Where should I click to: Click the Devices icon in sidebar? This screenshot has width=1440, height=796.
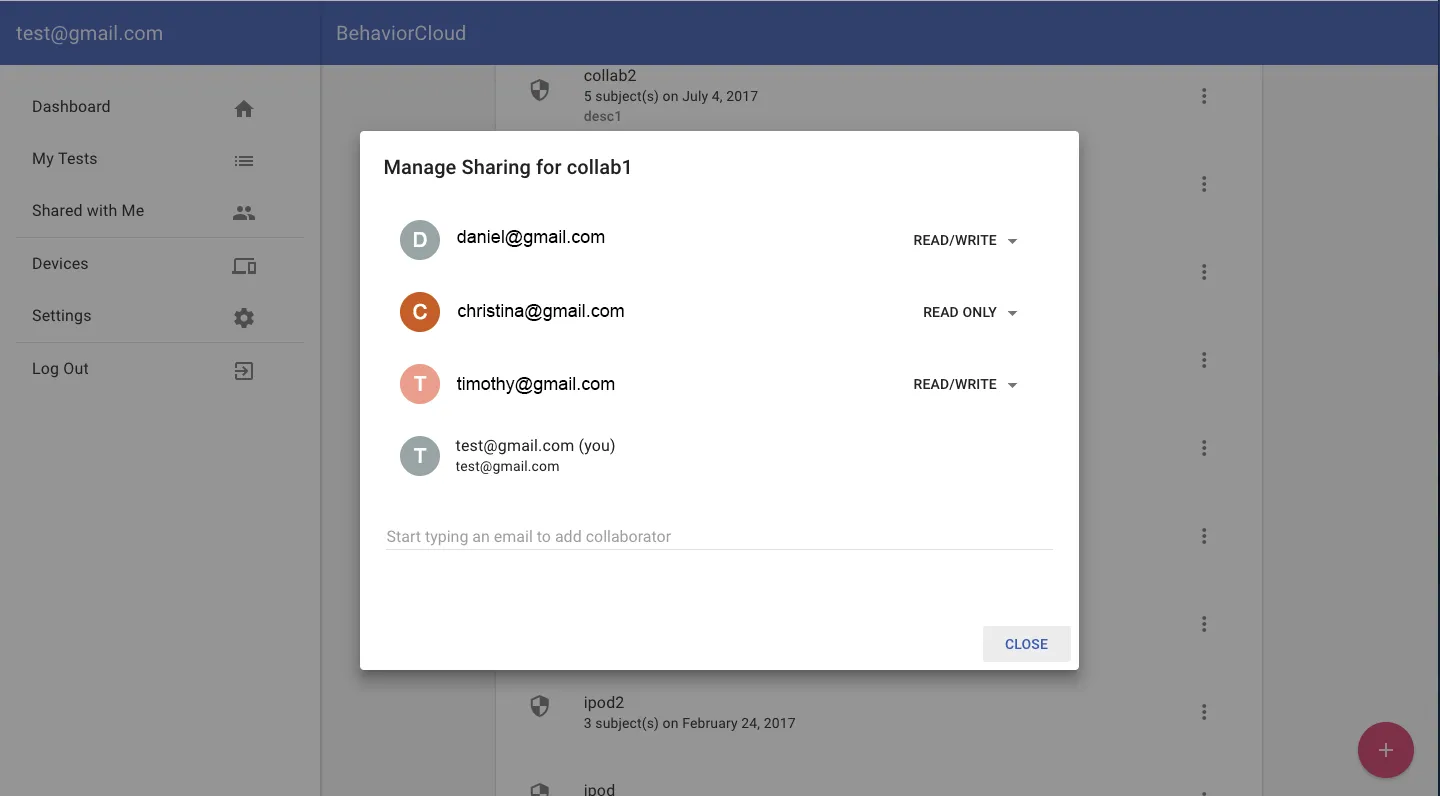tap(244, 266)
